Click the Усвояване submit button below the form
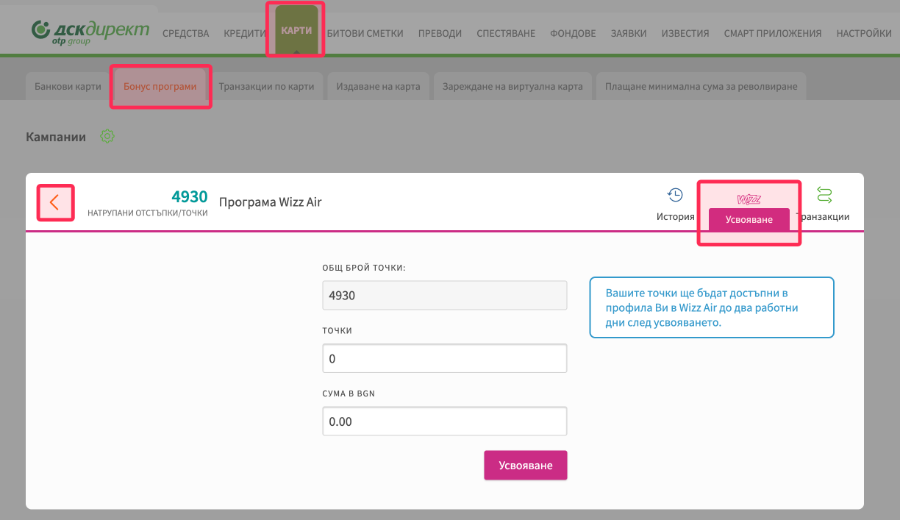The height and width of the screenshot is (520, 900). (x=525, y=465)
